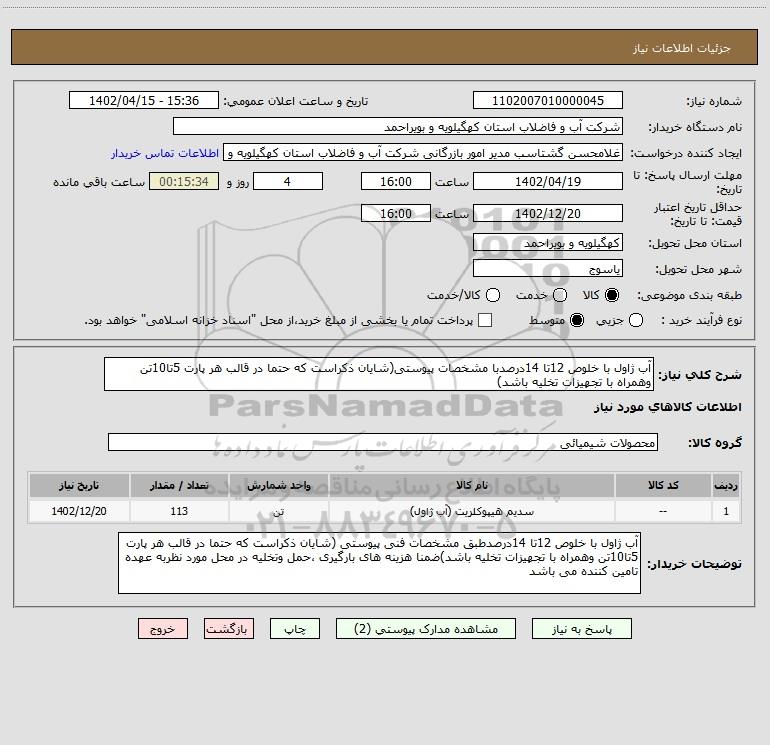Click the ساعت باقی مانده label

pyautogui.click(x=99, y=182)
